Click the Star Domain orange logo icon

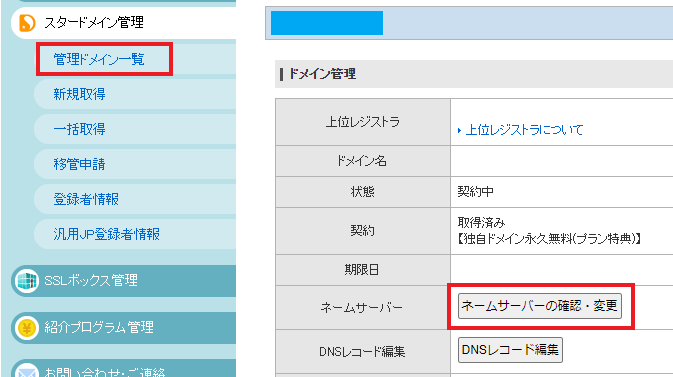tap(27, 22)
